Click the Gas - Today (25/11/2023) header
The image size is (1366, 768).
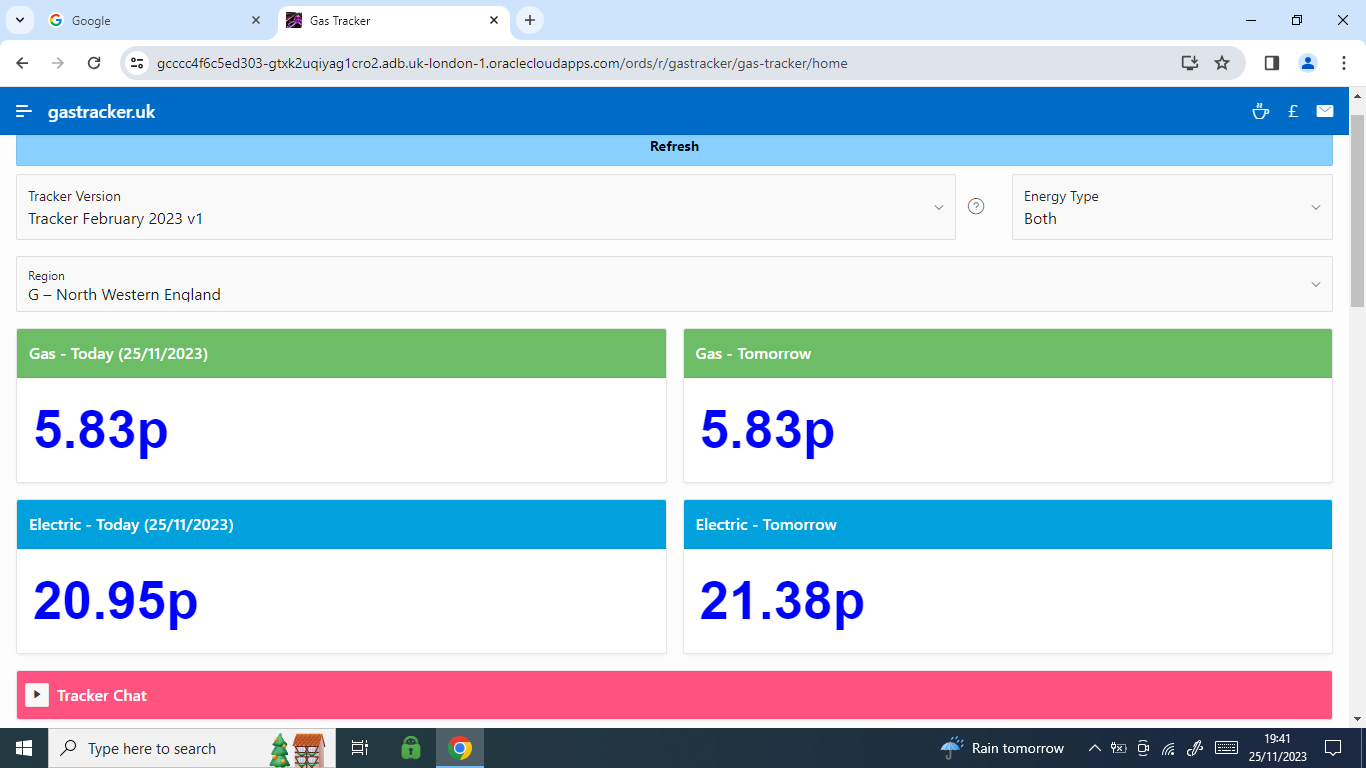coord(341,354)
